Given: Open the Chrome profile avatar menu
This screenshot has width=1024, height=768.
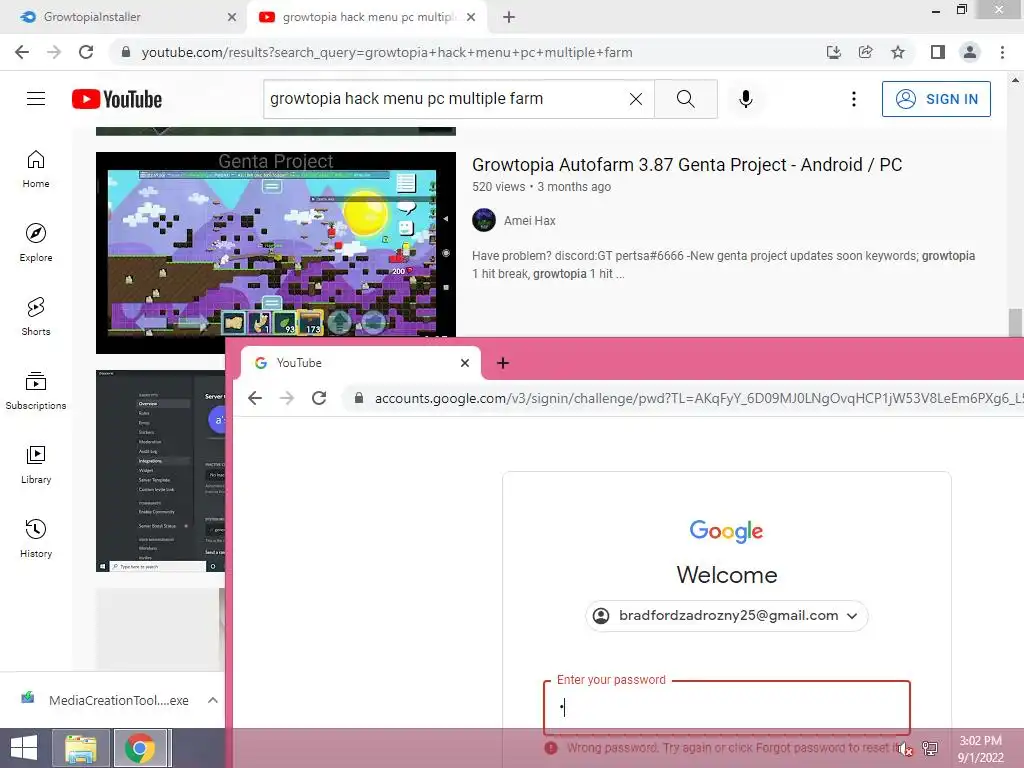Looking at the screenshot, I should tap(970, 52).
